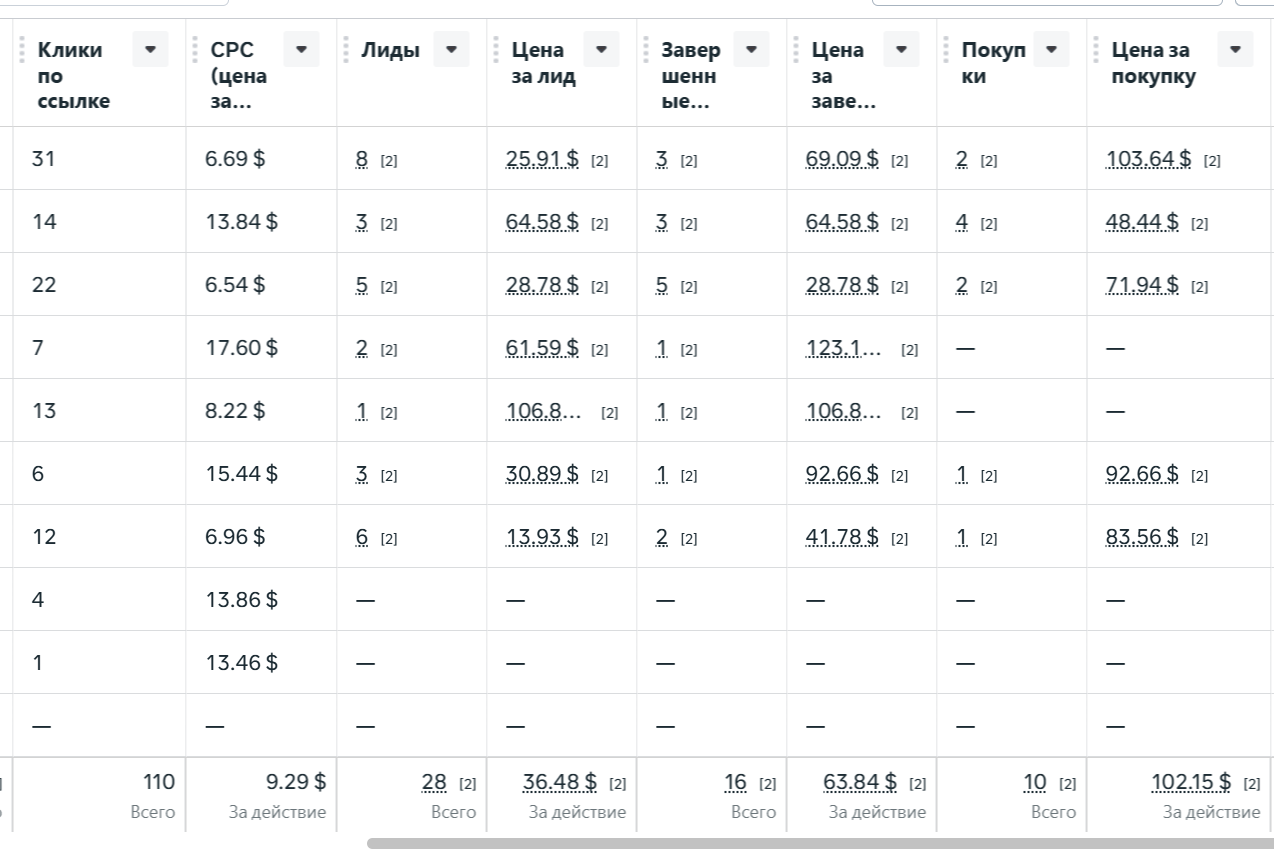
Task: Open Покупки column dropdown arrow
Action: [x=1051, y=49]
